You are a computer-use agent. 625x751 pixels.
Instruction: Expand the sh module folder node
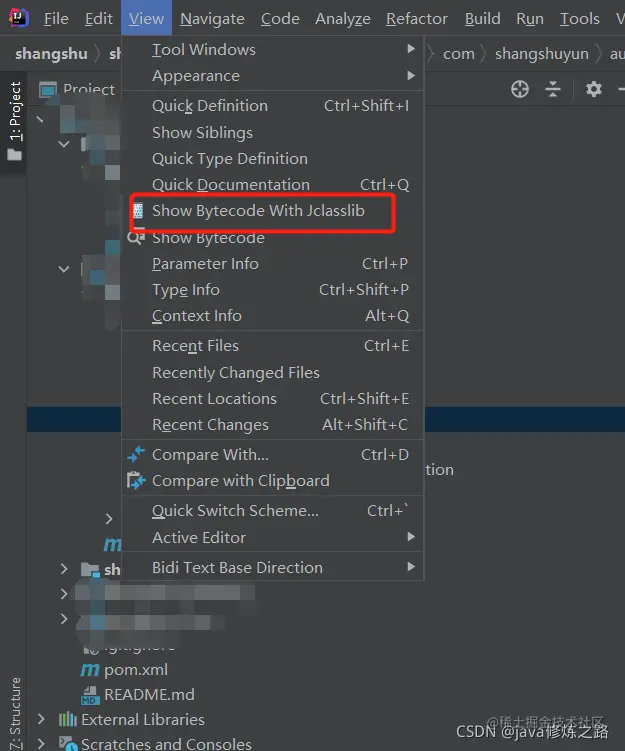pyautogui.click(x=64, y=569)
